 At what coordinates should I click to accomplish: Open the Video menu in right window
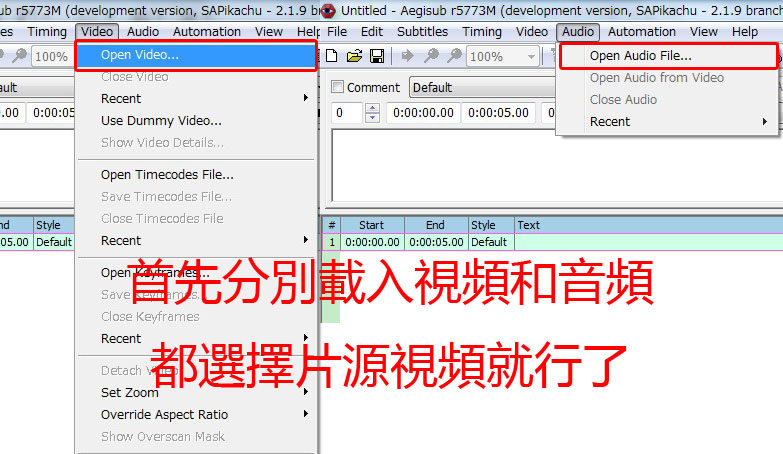click(532, 31)
